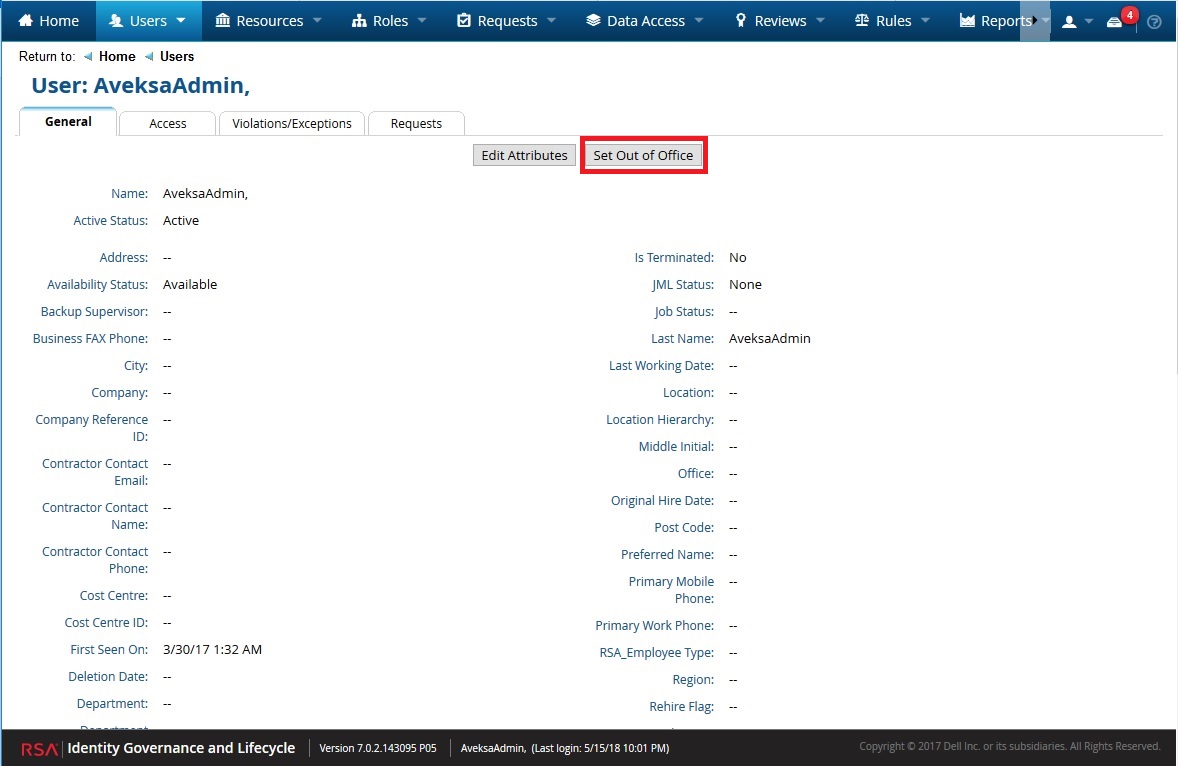Click the Roles hierarchy icon
Screen dimensions: 1178x766
coord(359,21)
